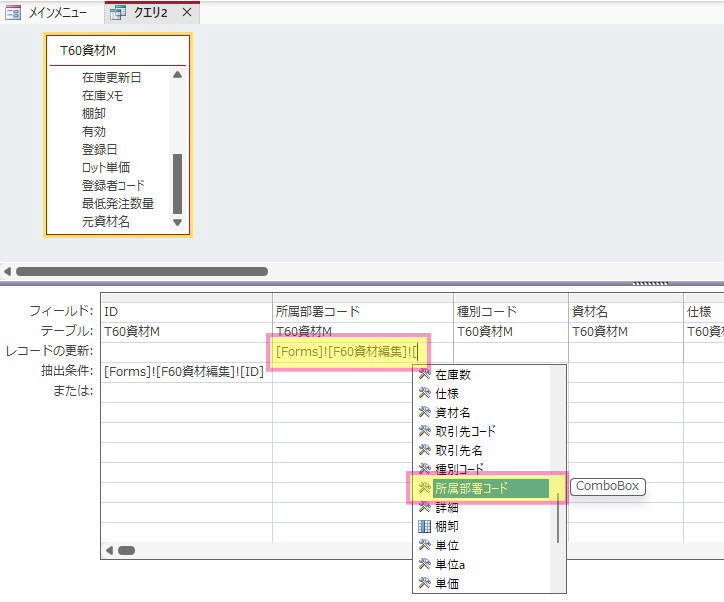
Task: Select 登録者コード in T60資材M field list
Action: 113,186
